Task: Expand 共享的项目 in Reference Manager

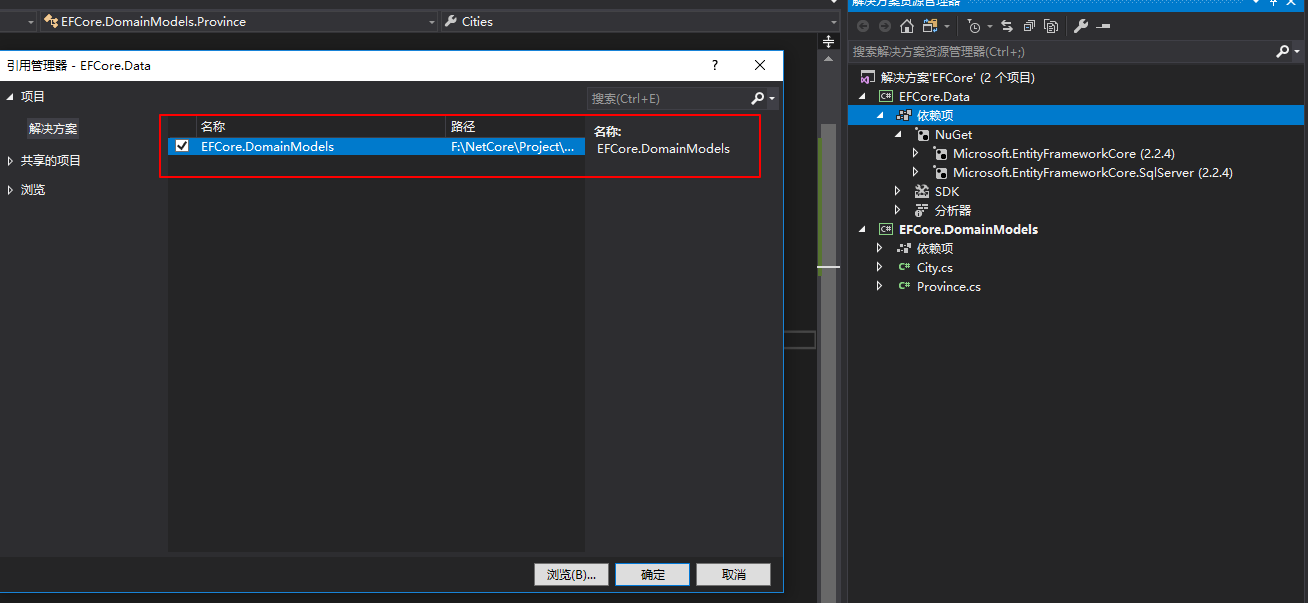Action: click(x=10, y=160)
